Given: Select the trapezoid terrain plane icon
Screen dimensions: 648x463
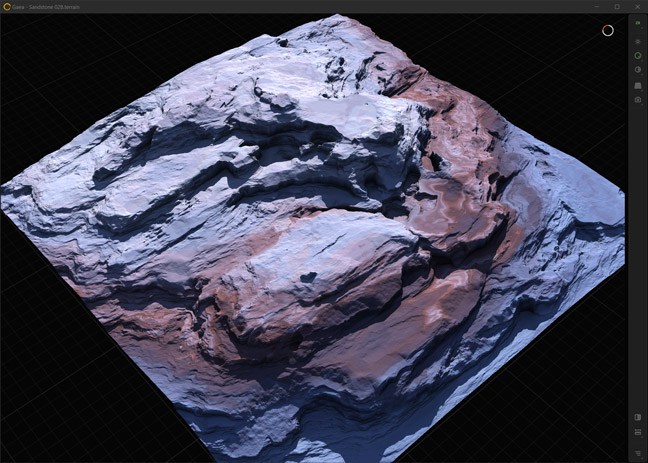Looking at the screenshot, I should 638,86.
